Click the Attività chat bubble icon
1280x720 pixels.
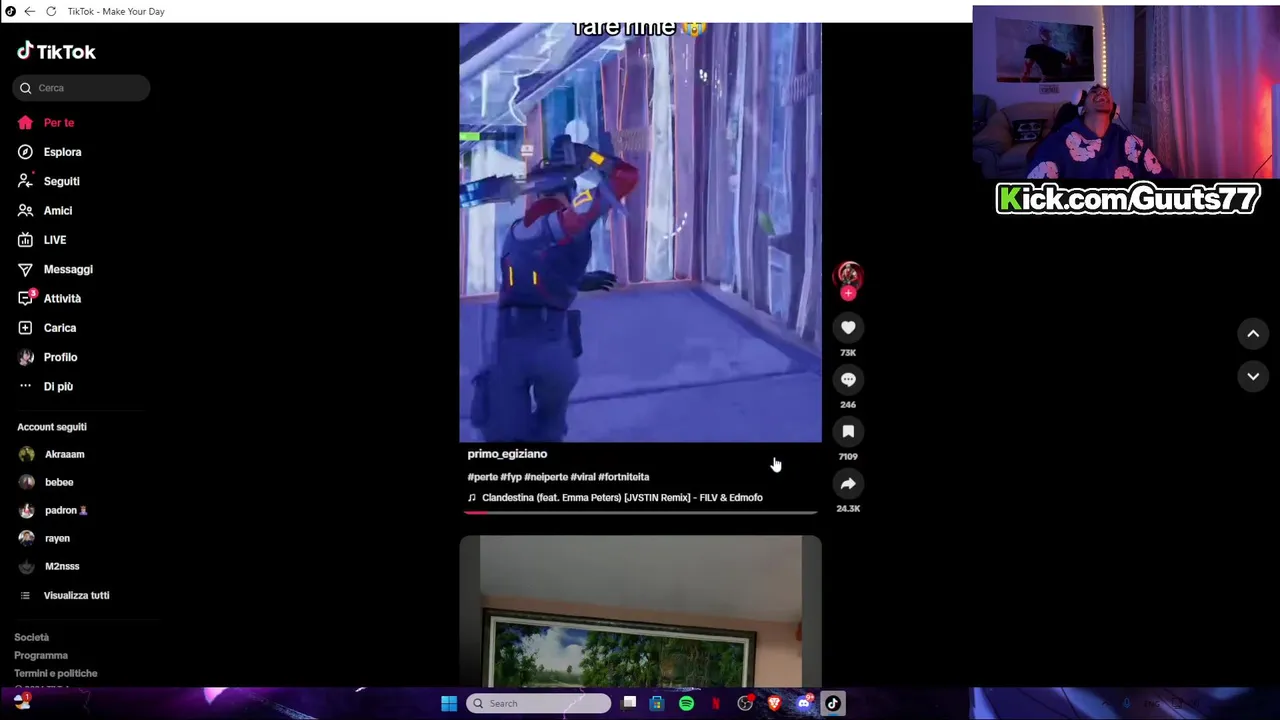[25, 298]
